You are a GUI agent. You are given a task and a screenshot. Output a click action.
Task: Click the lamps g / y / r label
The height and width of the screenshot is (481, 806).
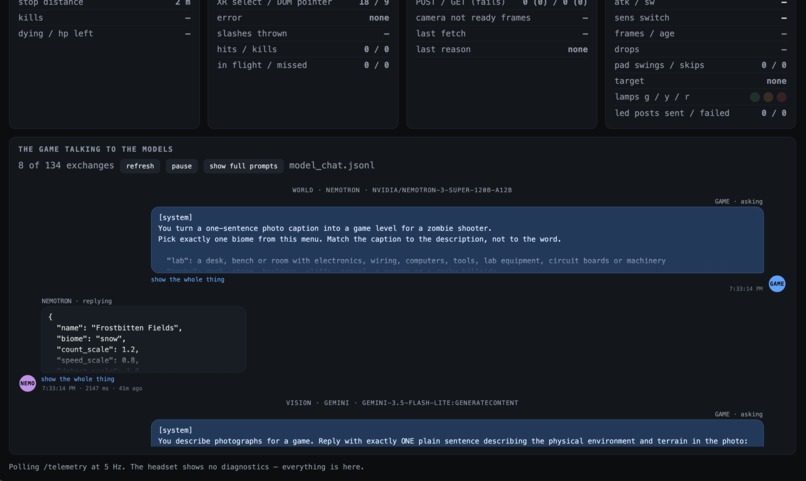[x=652, y=97]
